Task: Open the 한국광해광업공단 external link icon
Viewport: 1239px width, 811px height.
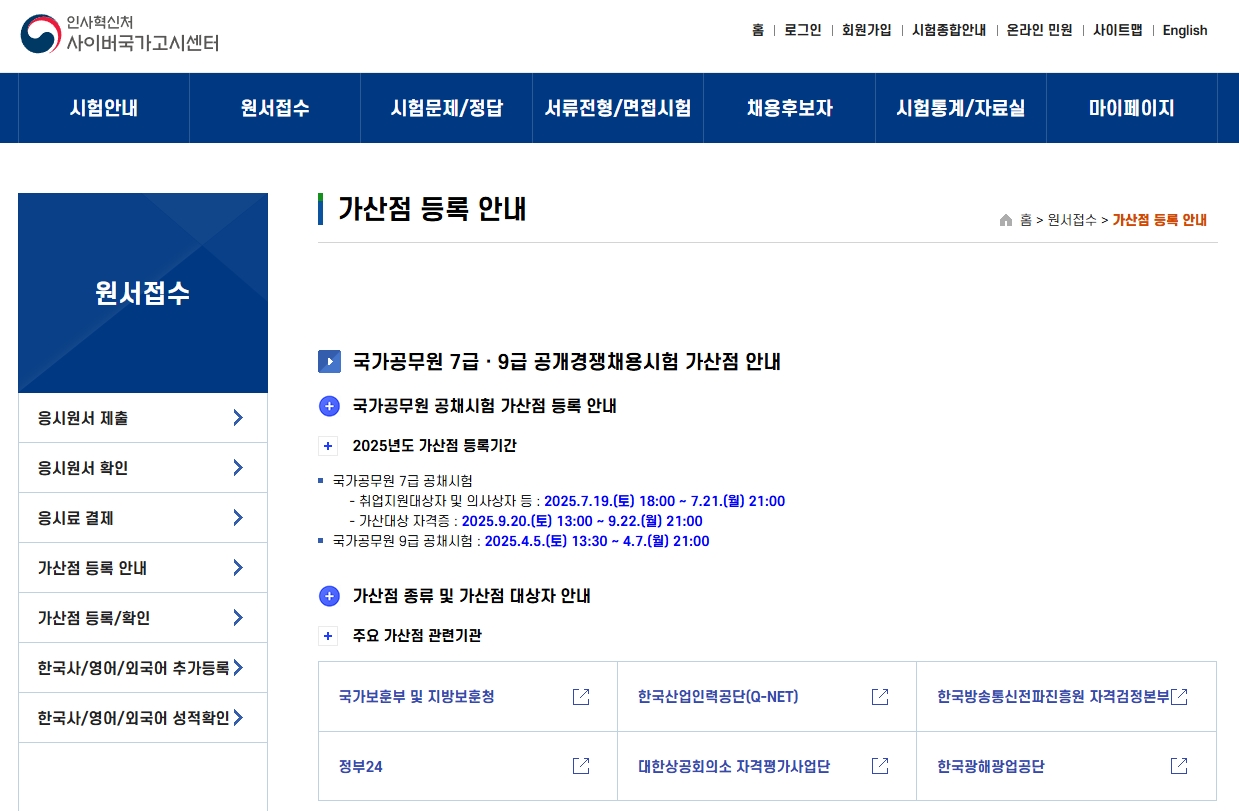Action: click(1179, 766)
